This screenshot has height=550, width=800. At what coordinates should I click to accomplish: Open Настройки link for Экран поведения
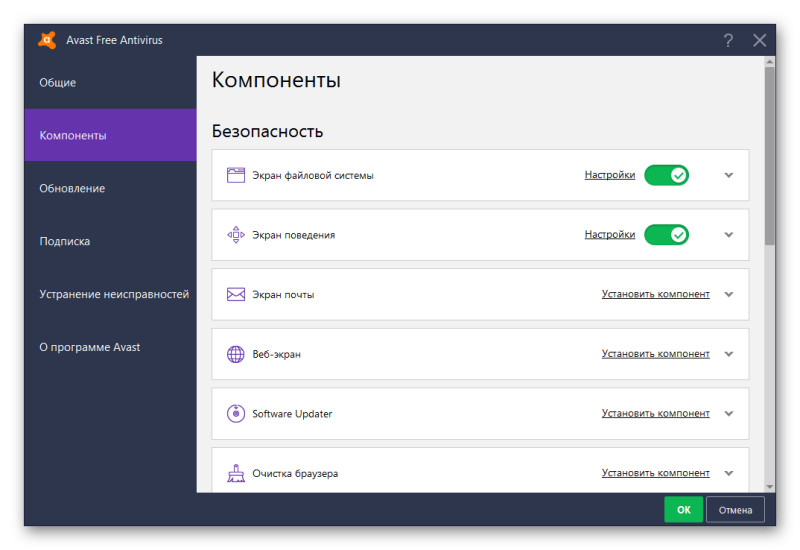610,235
